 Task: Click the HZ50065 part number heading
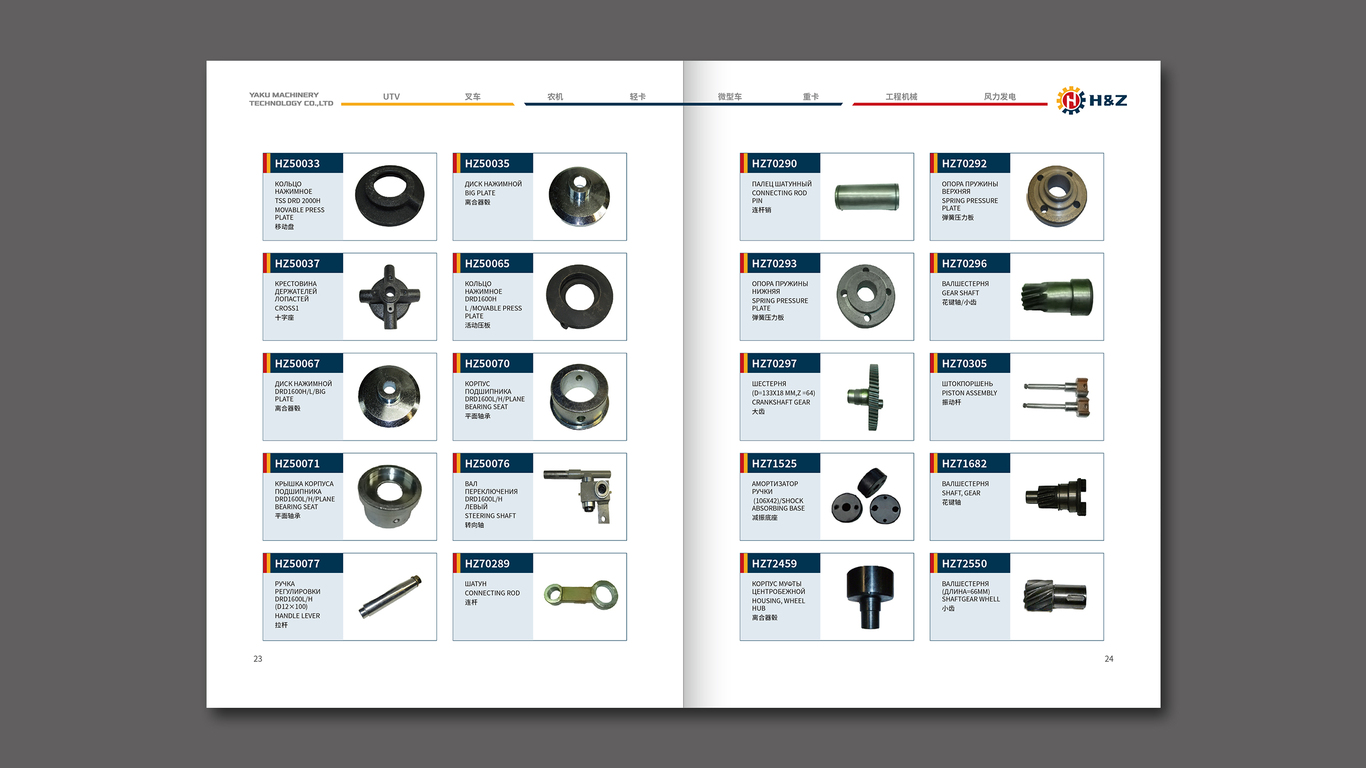click(x=487, y=263)
